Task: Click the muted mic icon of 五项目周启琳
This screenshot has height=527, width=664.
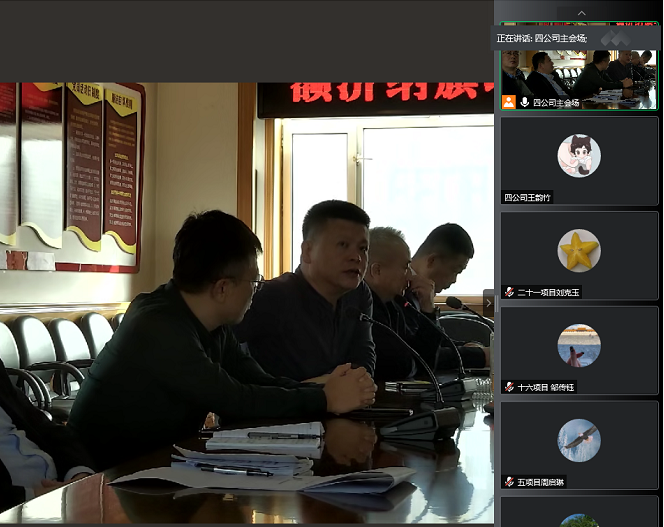Action: pos(509,482)
